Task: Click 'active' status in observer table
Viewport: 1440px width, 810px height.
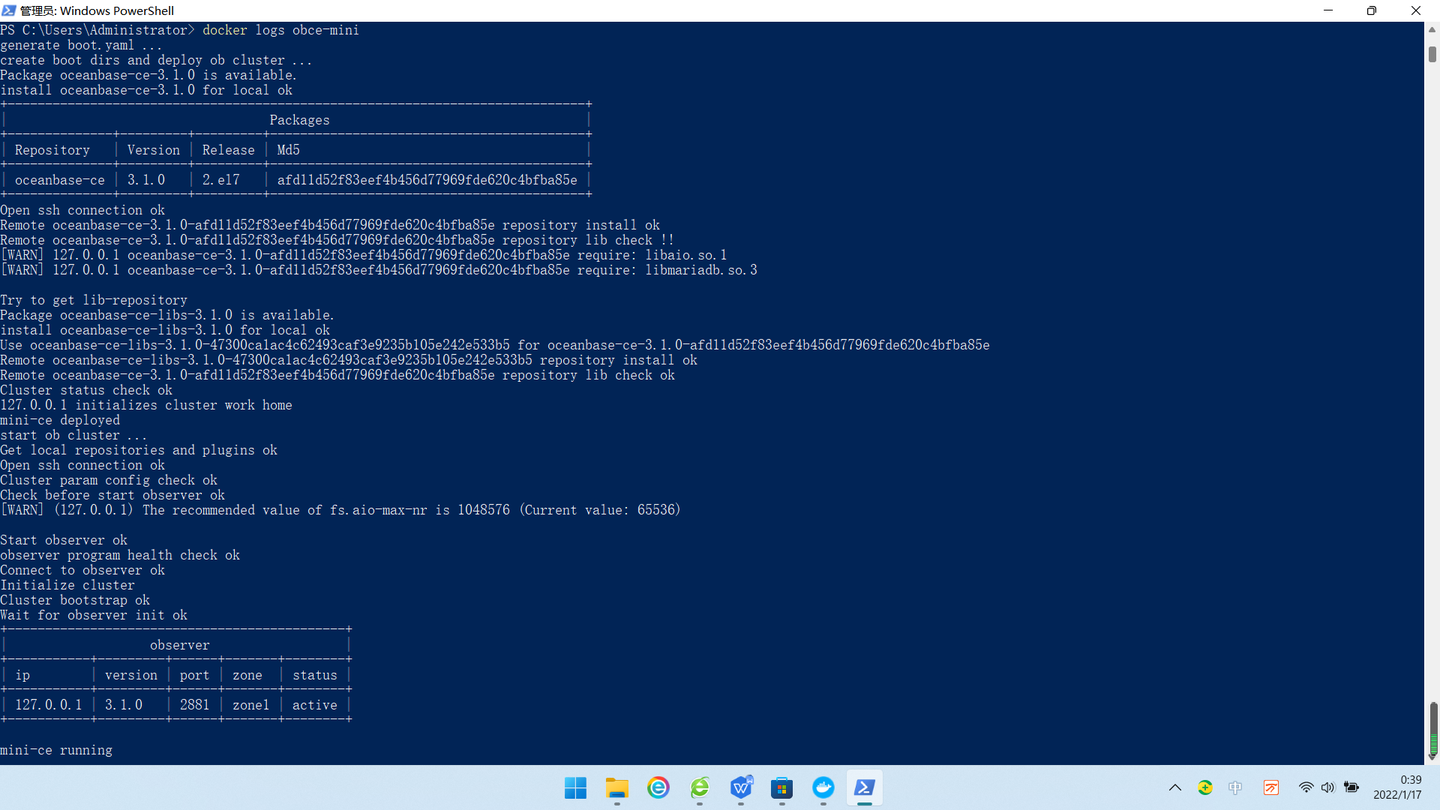Action: [x=315, y=705]
